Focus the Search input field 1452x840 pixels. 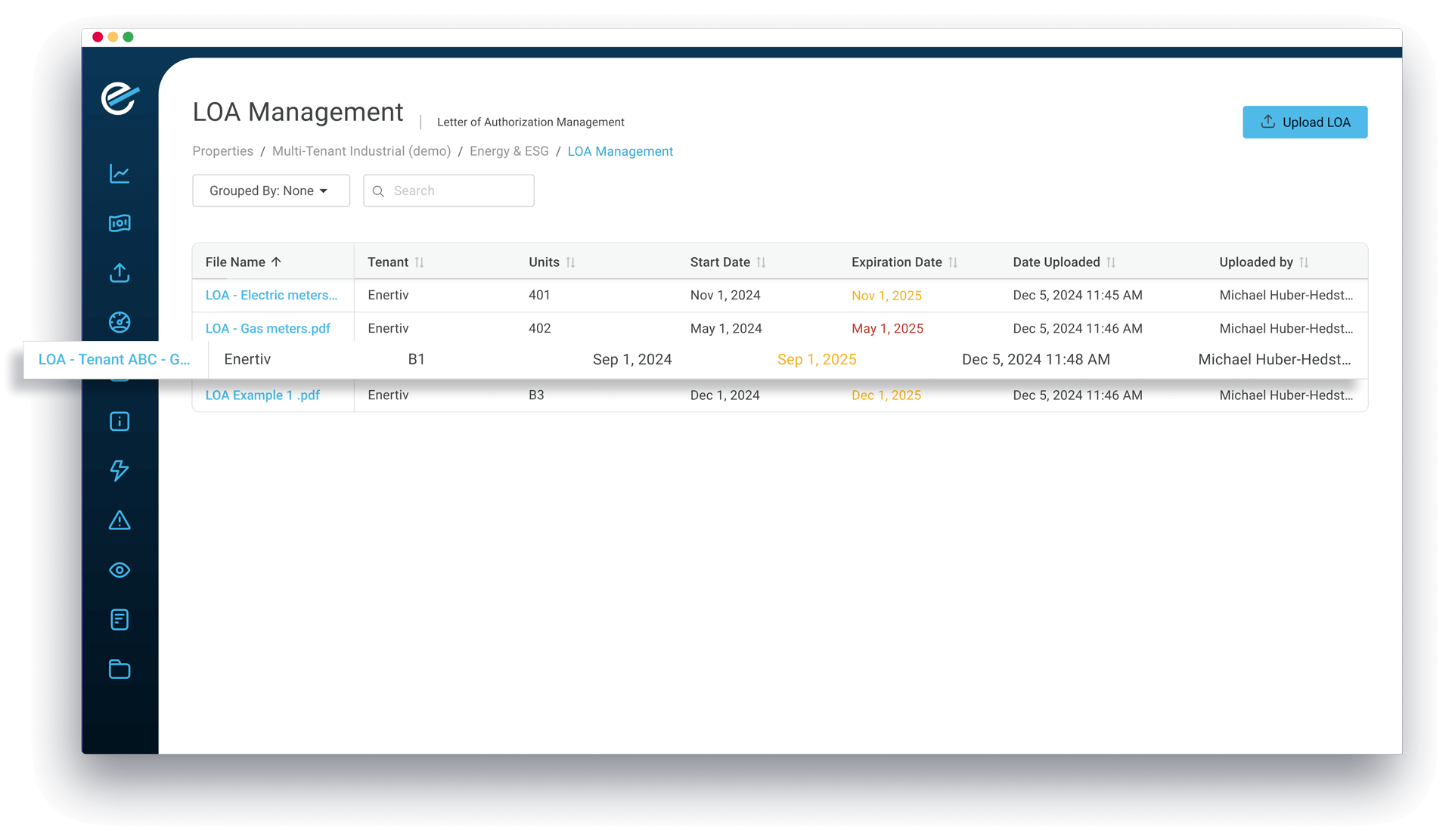pyautogui.click(x=448, y=191)
